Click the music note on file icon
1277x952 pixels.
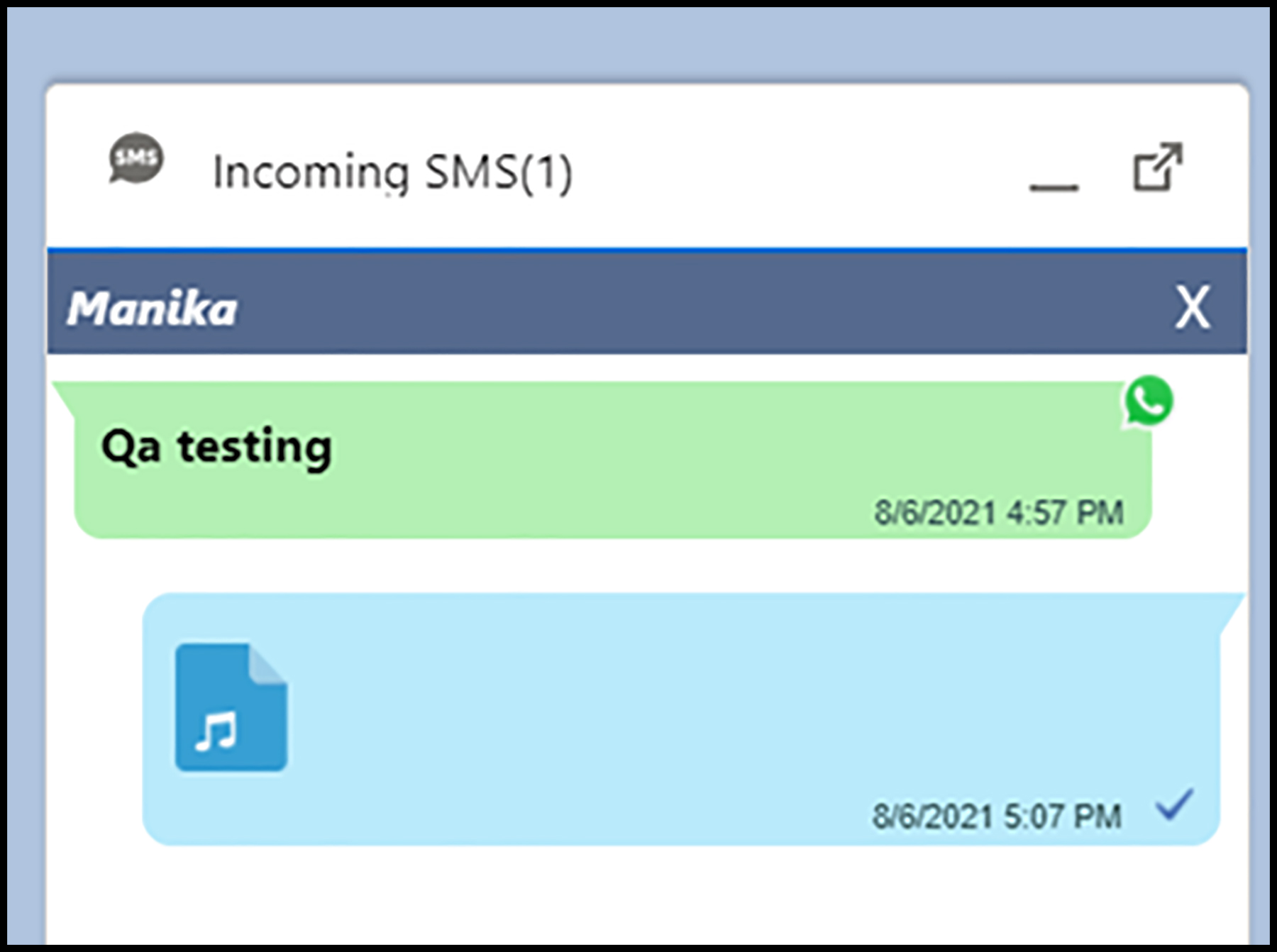point(216,730)
